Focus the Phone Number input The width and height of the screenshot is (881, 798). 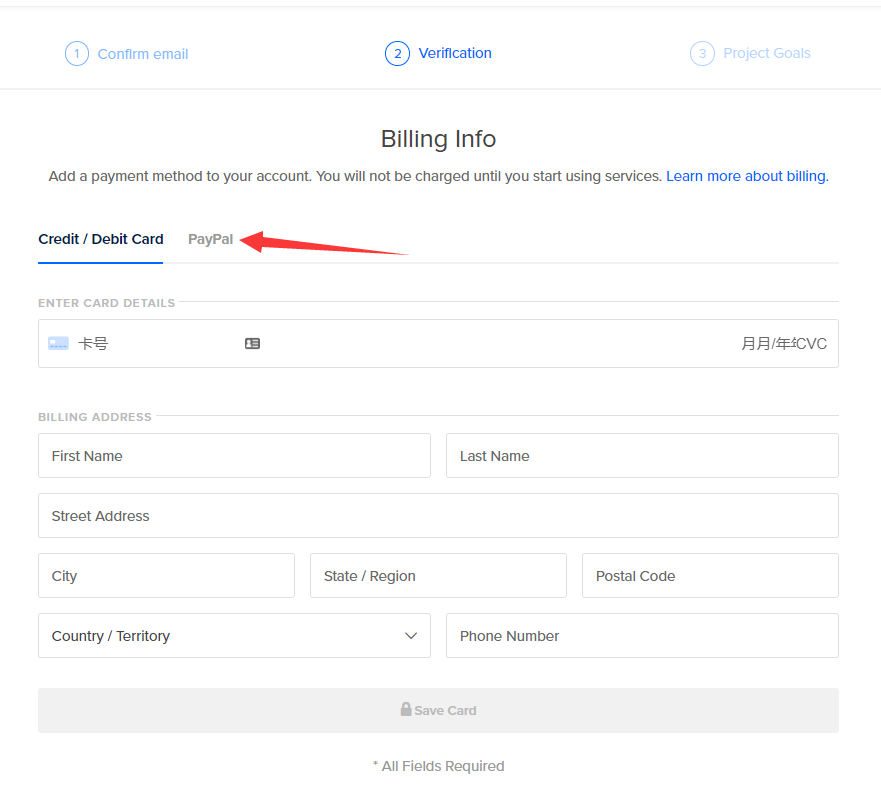(x=642, y=636)
